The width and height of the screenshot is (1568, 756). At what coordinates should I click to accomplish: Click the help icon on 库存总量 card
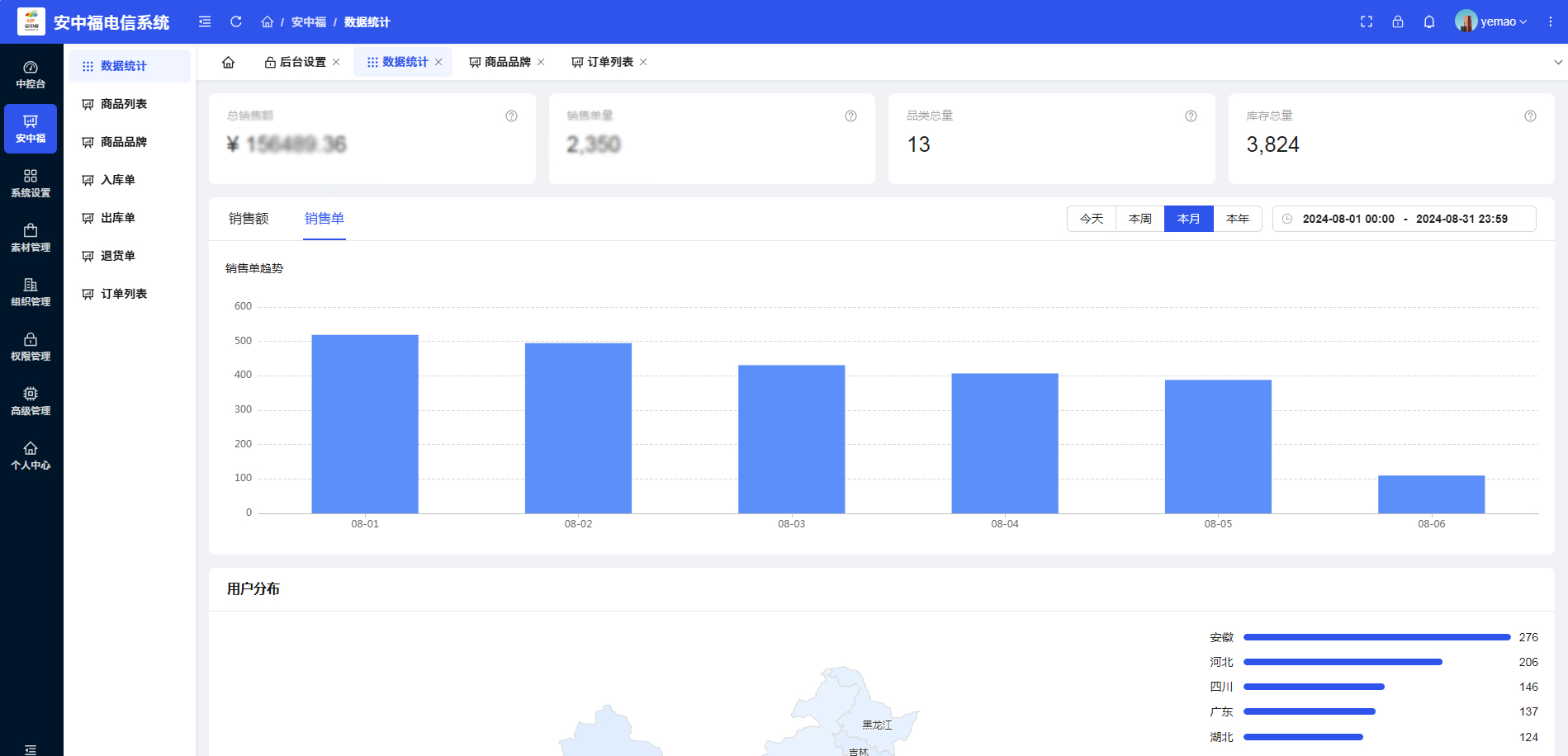pos(1530,116)
